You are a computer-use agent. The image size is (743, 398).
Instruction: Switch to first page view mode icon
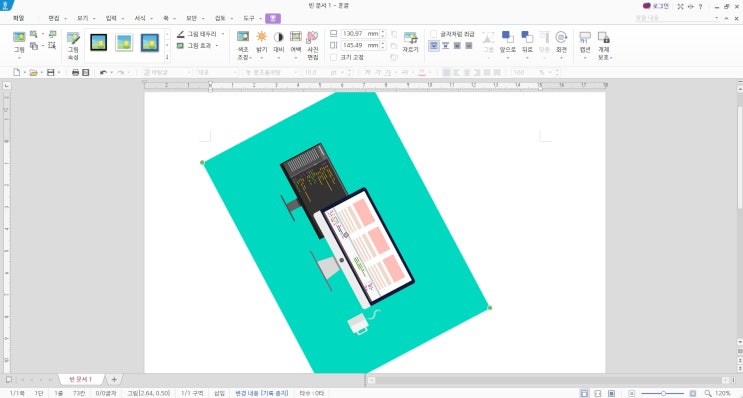click(585, 393)
